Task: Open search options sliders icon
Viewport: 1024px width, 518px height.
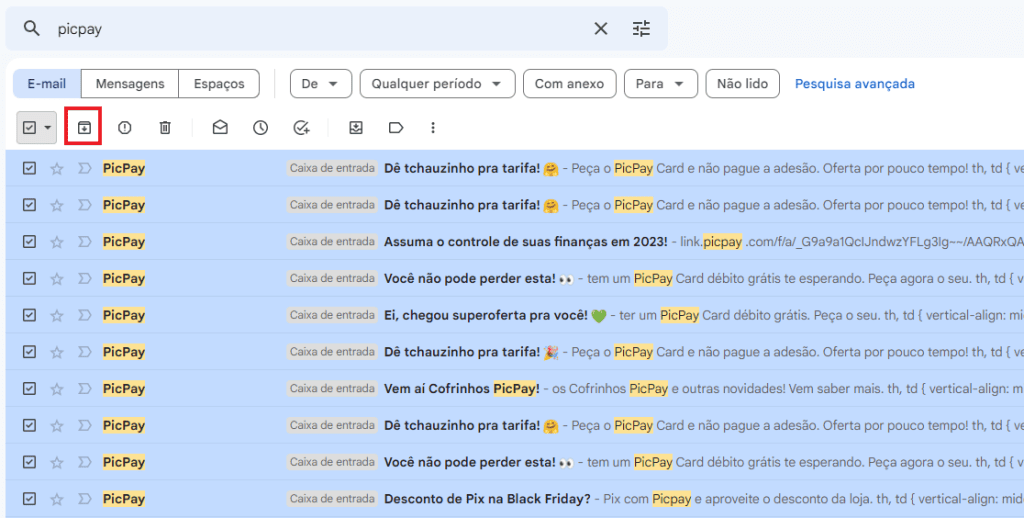Action: tap(641, 29)
